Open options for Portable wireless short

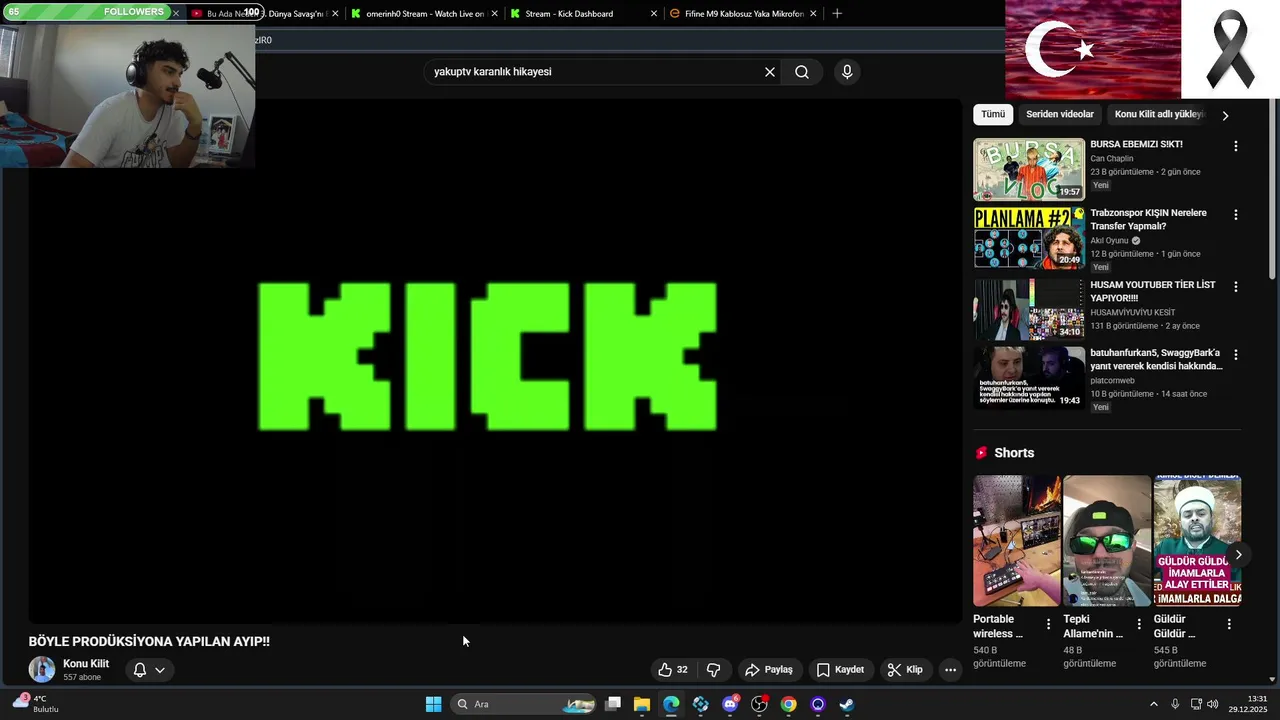1049,624
